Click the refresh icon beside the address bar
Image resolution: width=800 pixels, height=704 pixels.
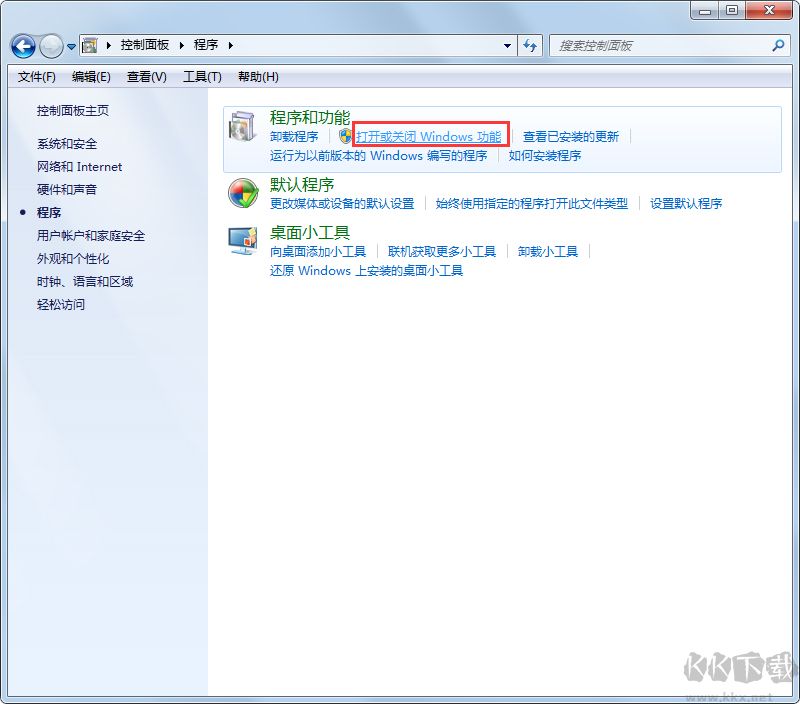pos(531,46)
